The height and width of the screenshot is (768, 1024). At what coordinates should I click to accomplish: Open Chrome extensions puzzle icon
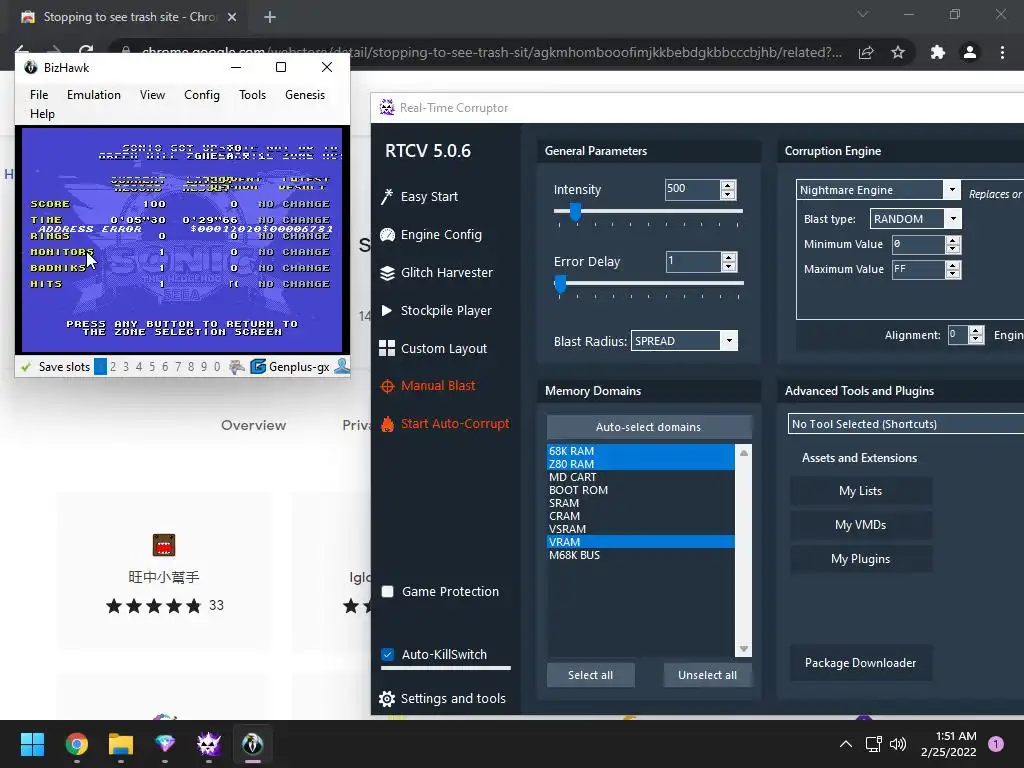pos(938,52)
